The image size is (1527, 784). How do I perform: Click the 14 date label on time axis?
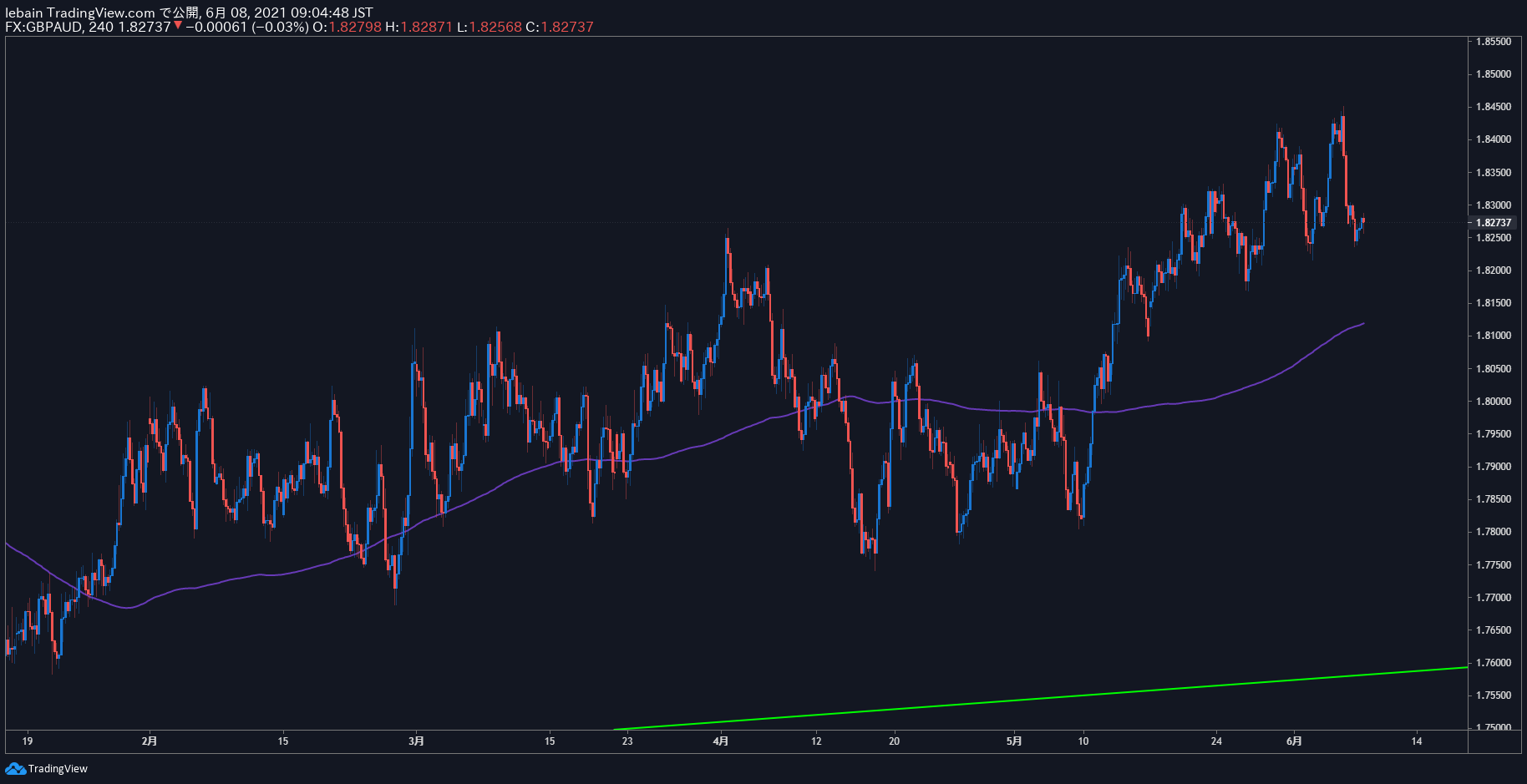click(1417, 741)
